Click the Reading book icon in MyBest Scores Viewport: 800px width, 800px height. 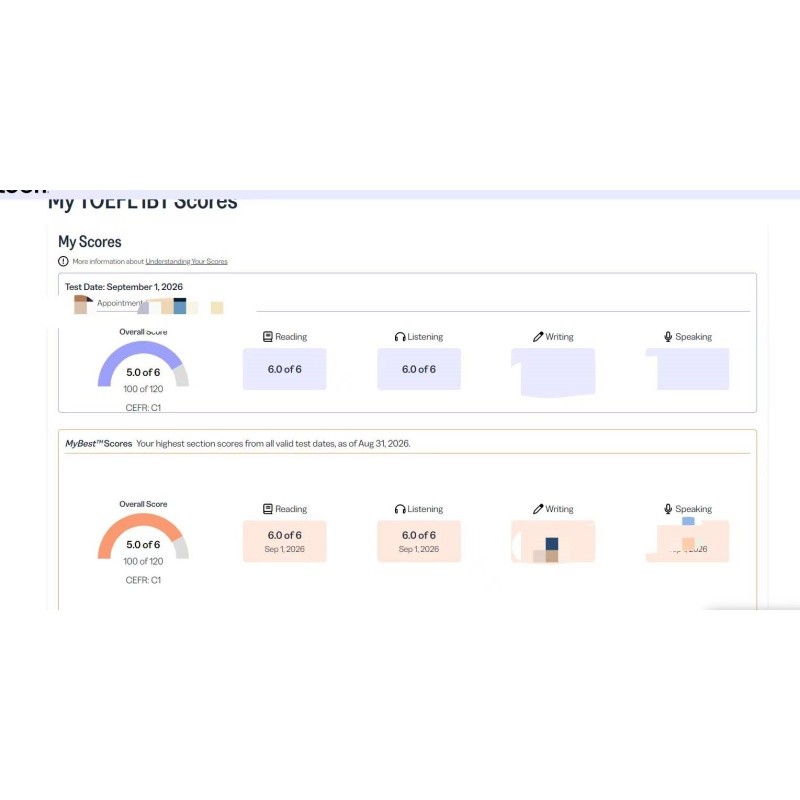click(x=268, y=509)
